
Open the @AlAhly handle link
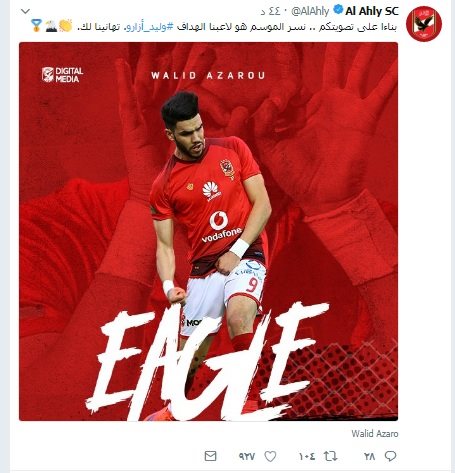click(310, 11)
